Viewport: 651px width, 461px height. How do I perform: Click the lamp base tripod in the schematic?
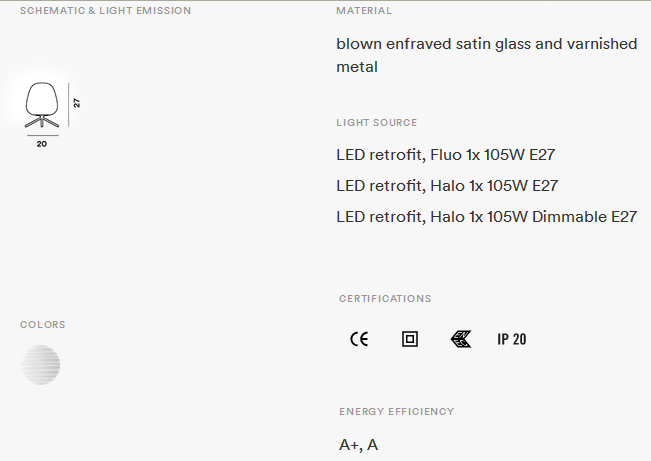pyautogui.click(x=42, y=122)
